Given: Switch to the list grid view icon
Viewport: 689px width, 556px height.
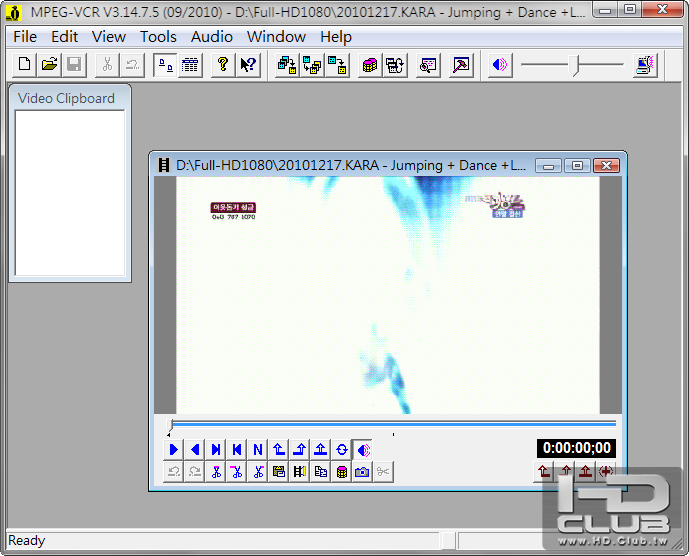Looking at the screenshot, I should click(x=190, y=65).
